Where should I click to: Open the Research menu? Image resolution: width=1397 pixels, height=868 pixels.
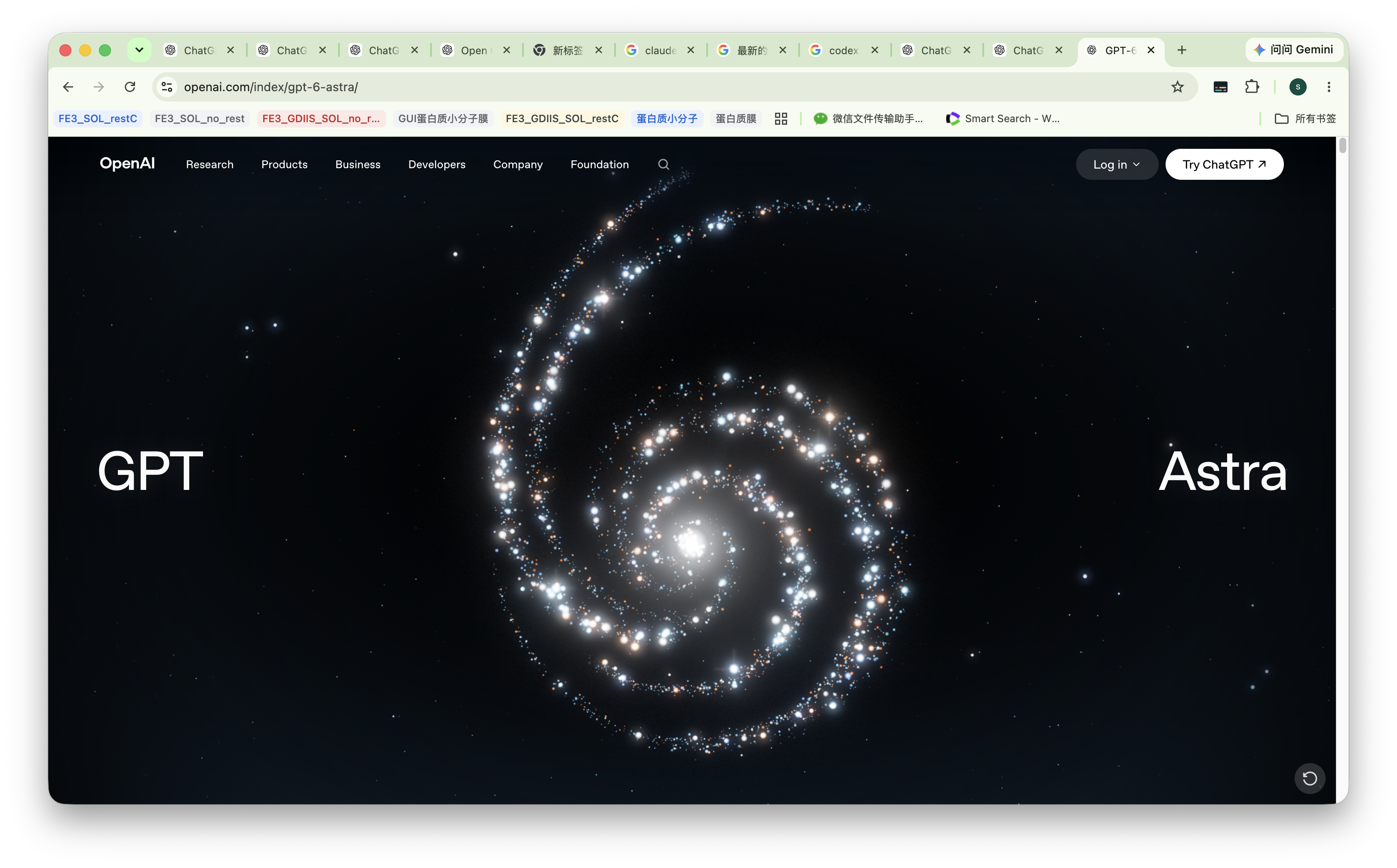pyautogui.click(x=209, y=164)
